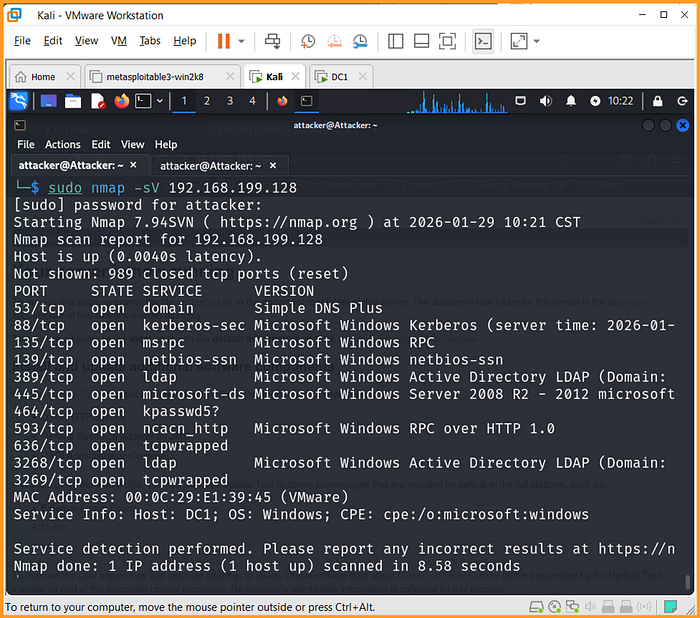Open the VM menu
This screenshot has height=618, width=700.
pyautogui.click(x=119, y=41)
